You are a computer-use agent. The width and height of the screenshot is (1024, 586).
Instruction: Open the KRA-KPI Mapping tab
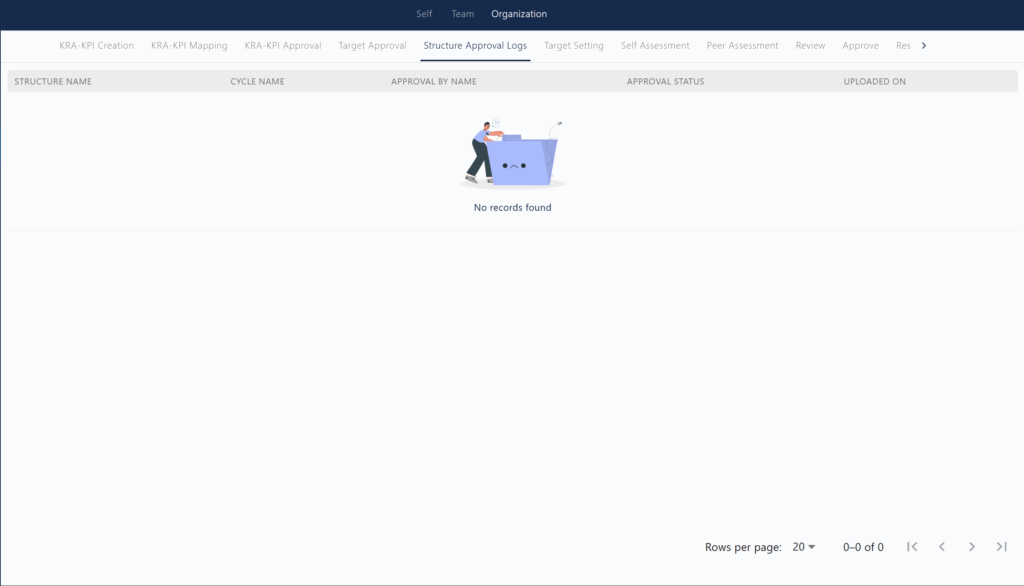coord(189,46)
